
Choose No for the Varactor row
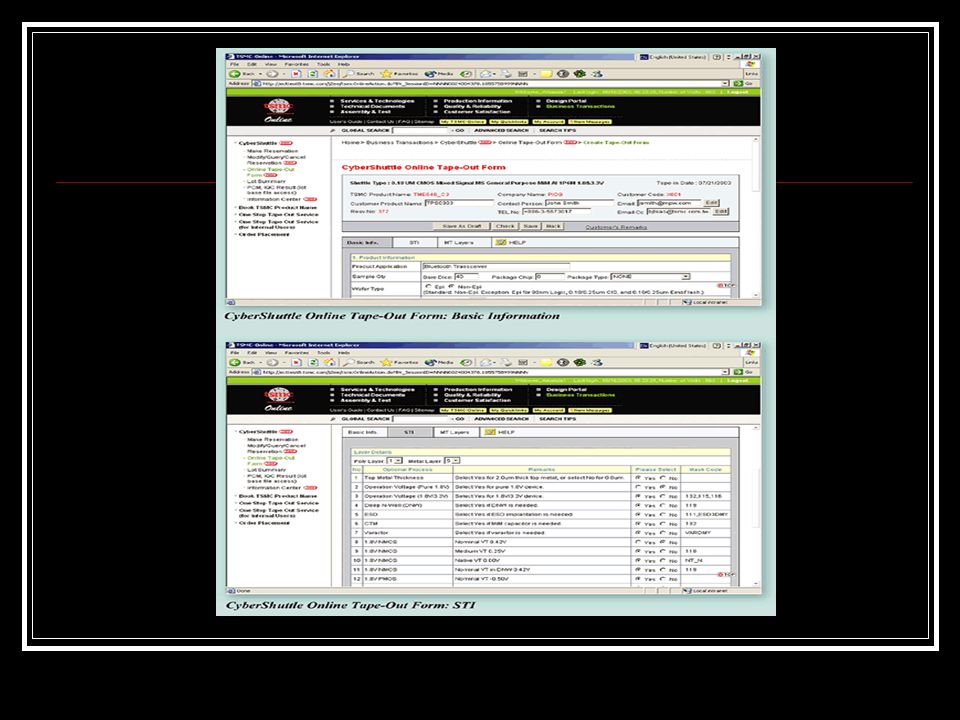[x=662, y=533]
